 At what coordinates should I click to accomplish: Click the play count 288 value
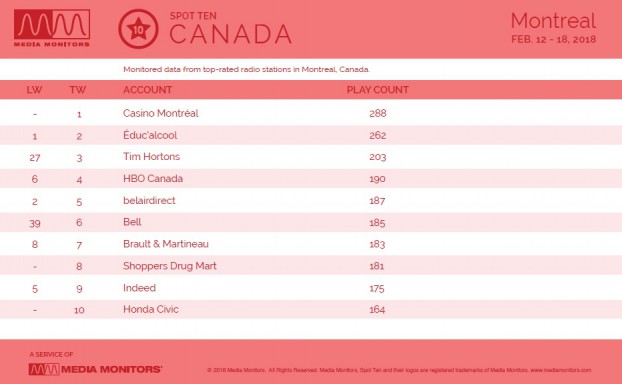coord(378,113)
